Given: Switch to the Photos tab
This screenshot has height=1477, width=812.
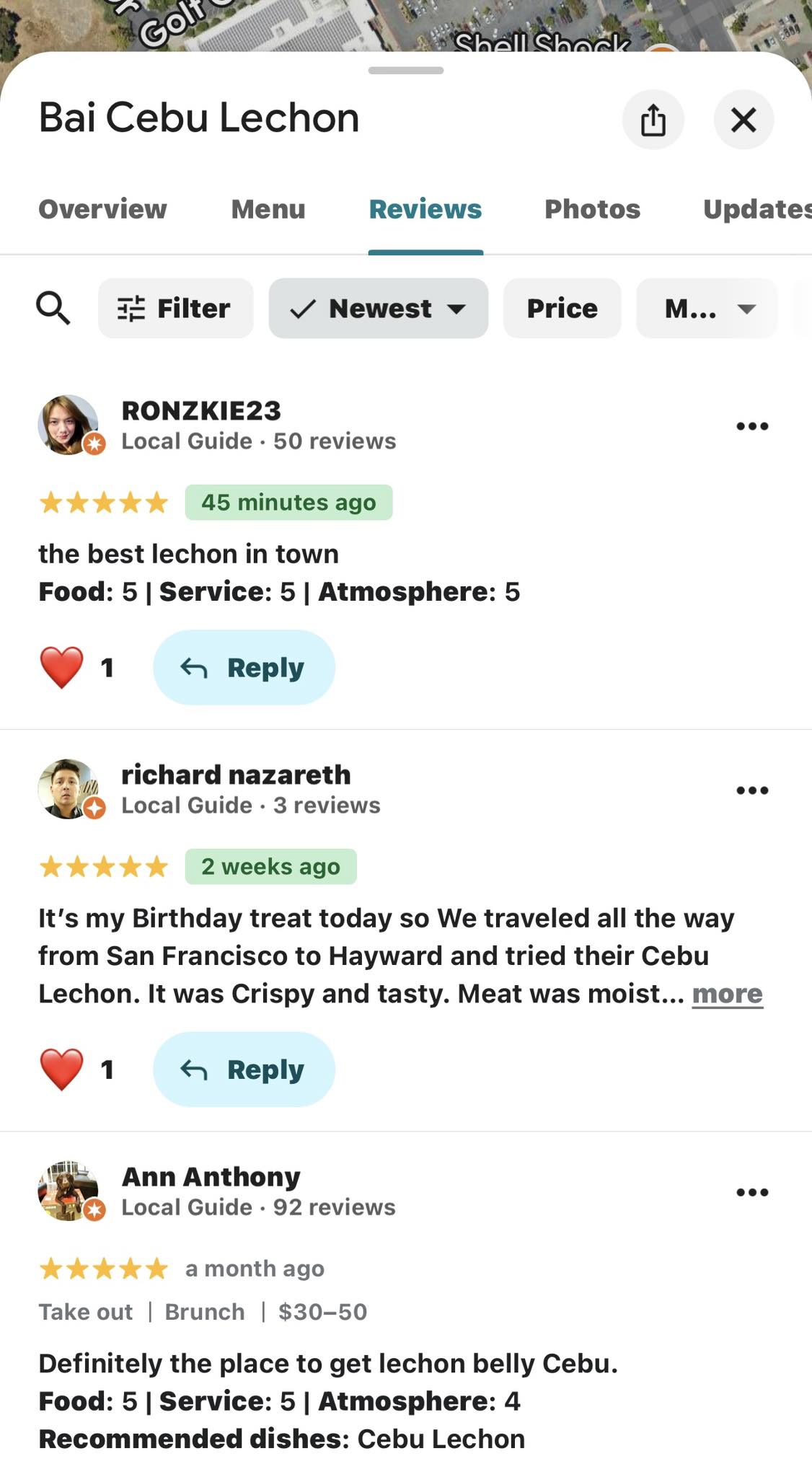Looking at the screenshot, I should pyautogui.click(x=592, y=209).
